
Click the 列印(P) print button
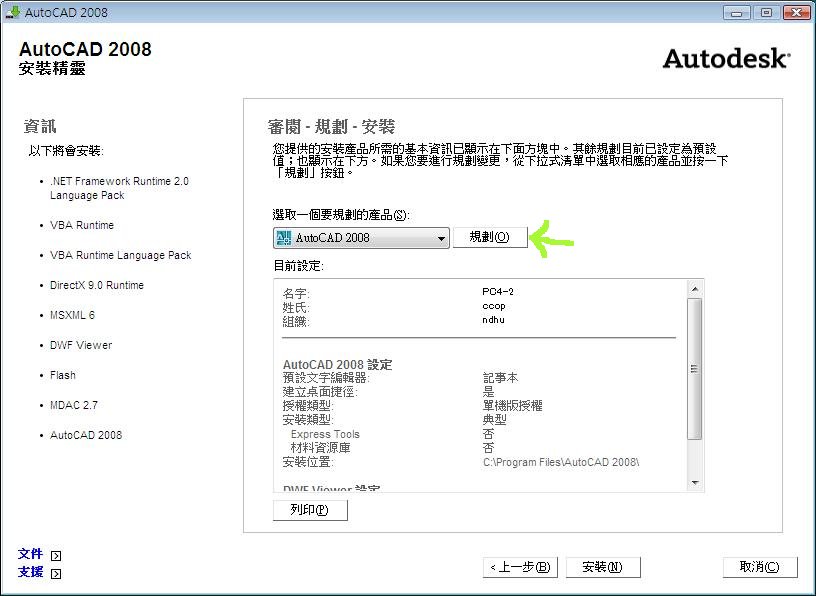pos(310,510)
